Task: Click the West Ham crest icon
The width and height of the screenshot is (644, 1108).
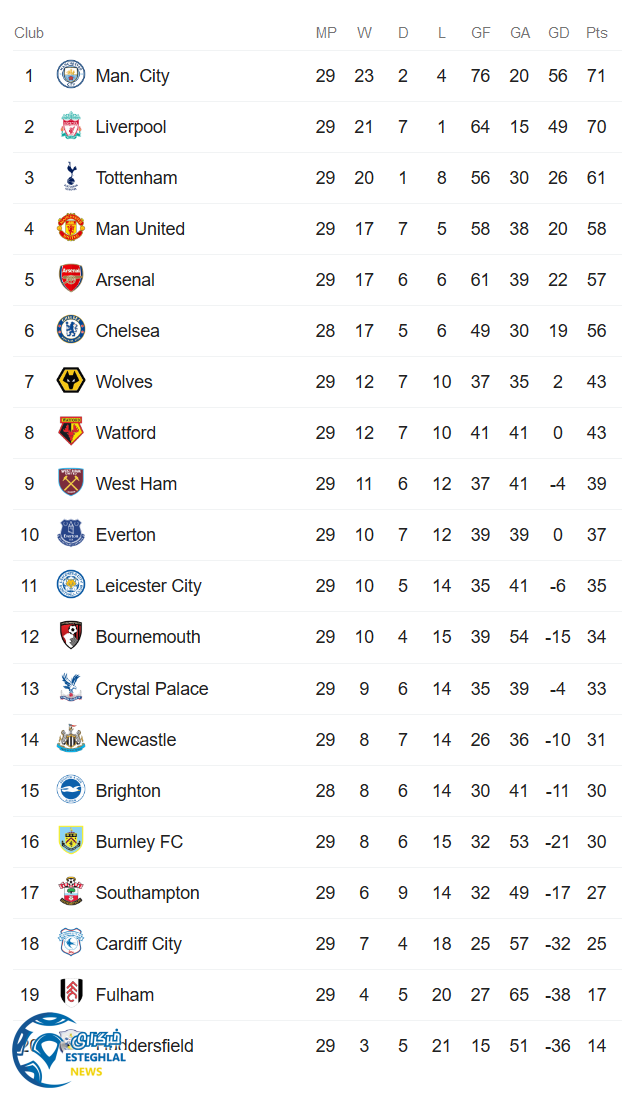Action: click(x=71, y=484)
